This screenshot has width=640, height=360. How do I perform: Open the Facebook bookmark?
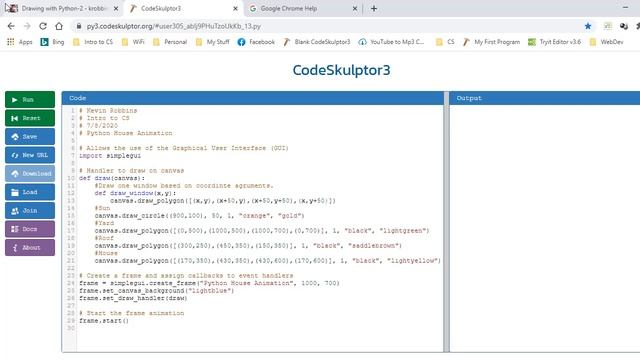click(256, 42)
